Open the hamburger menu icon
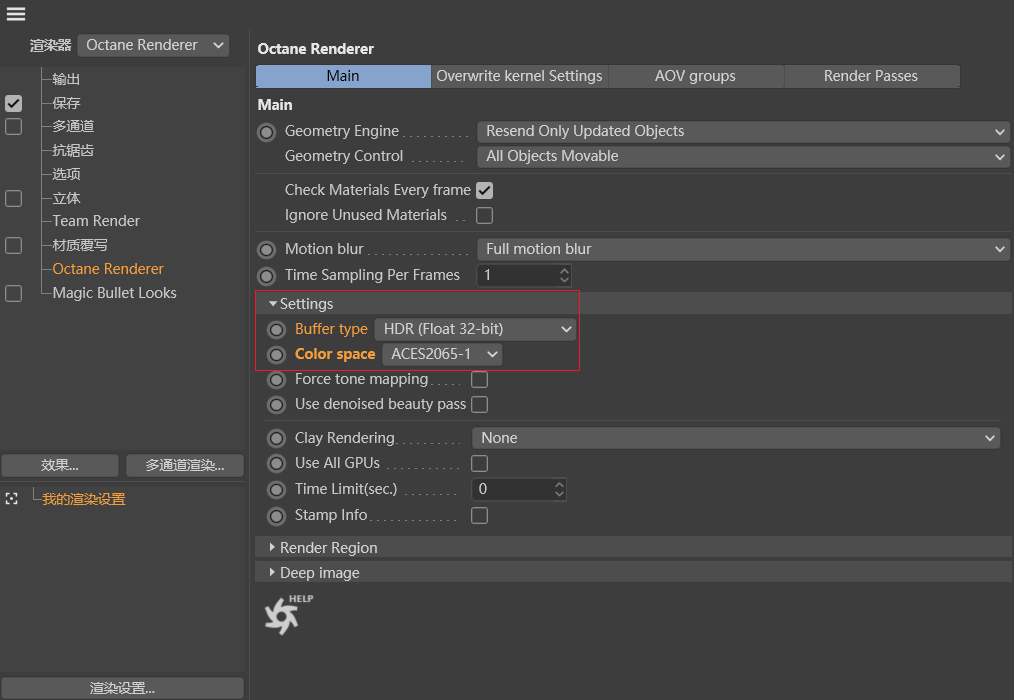The height and width of the screenshot is (700, 1014). click(x=16, y=14)
